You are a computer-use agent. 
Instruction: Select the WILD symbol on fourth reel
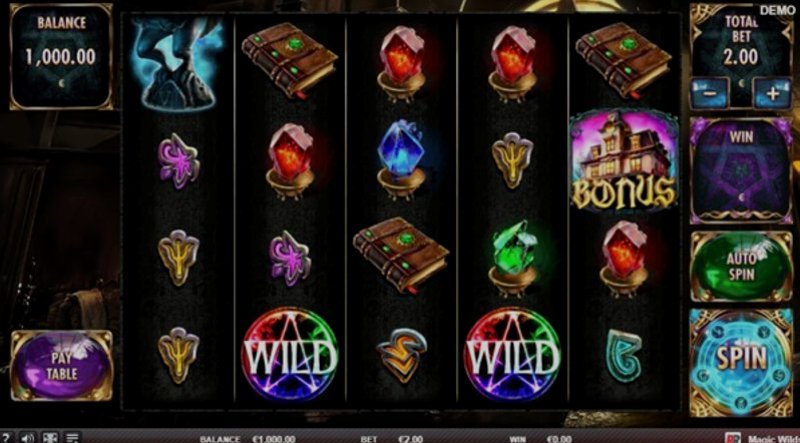(512, 353)
